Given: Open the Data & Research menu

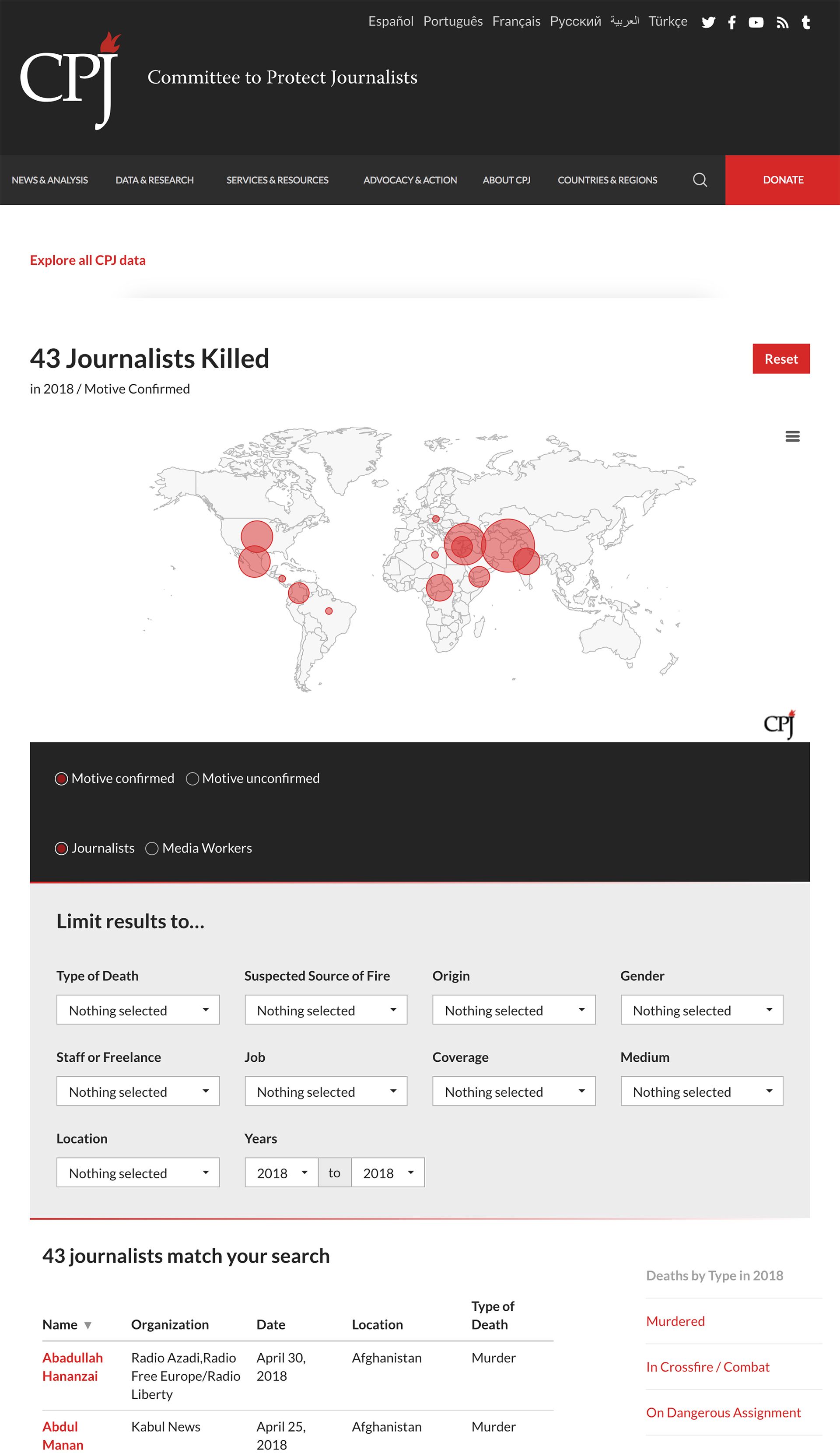Looking at the screenshot, I should point(154,180).
